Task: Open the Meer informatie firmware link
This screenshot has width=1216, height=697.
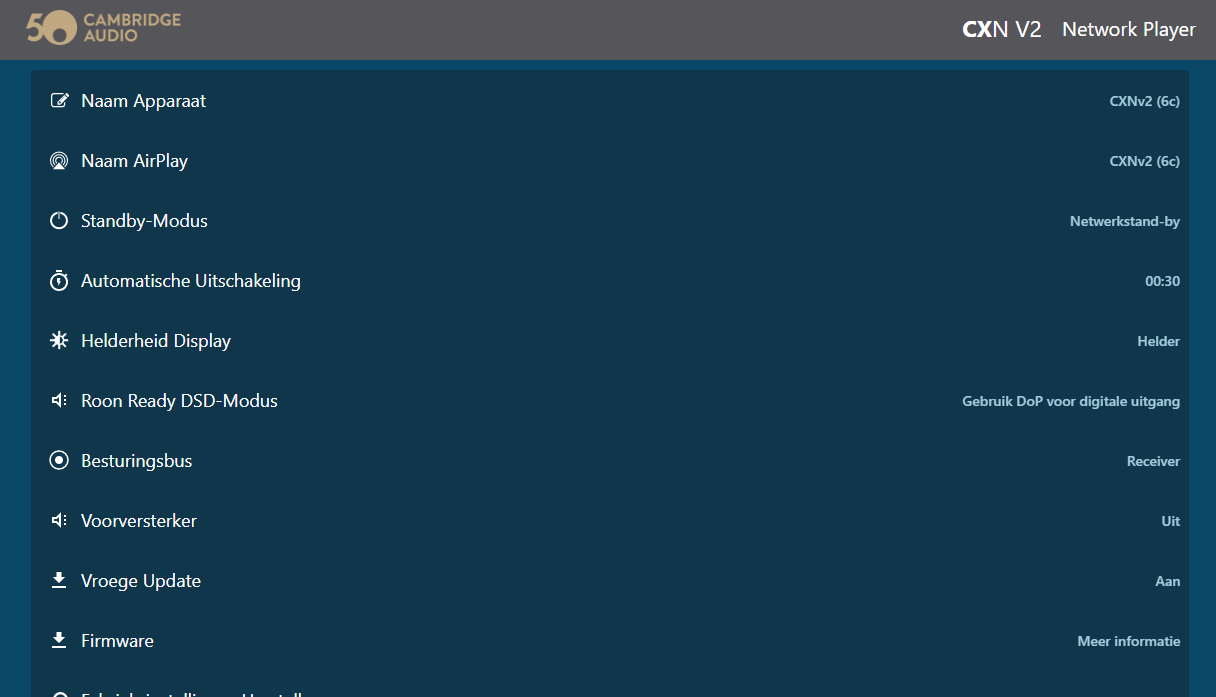Action: [x=1129, y=641]
